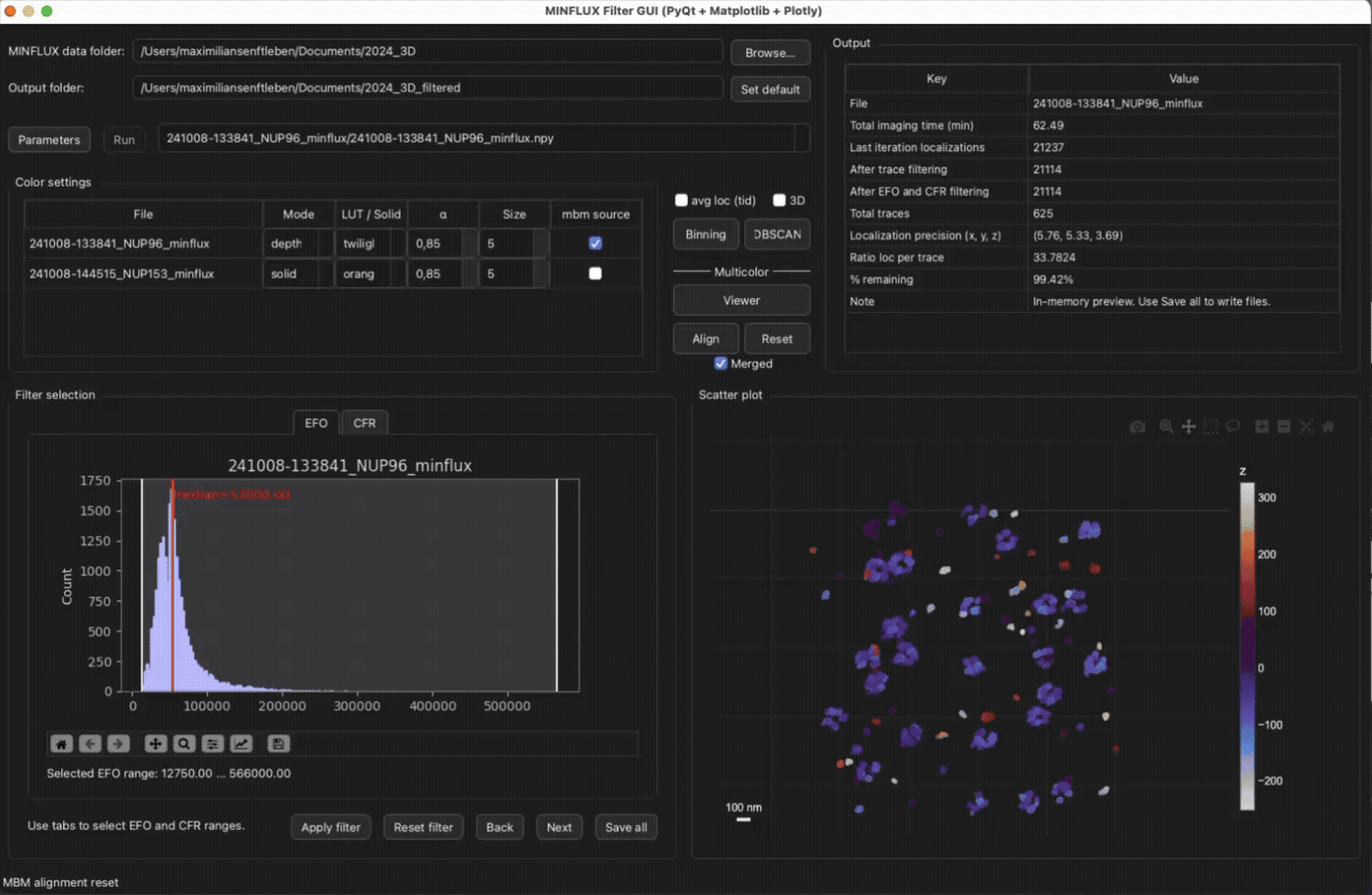
Task: Apply the selected filter
Action: [x=331, y=827]
